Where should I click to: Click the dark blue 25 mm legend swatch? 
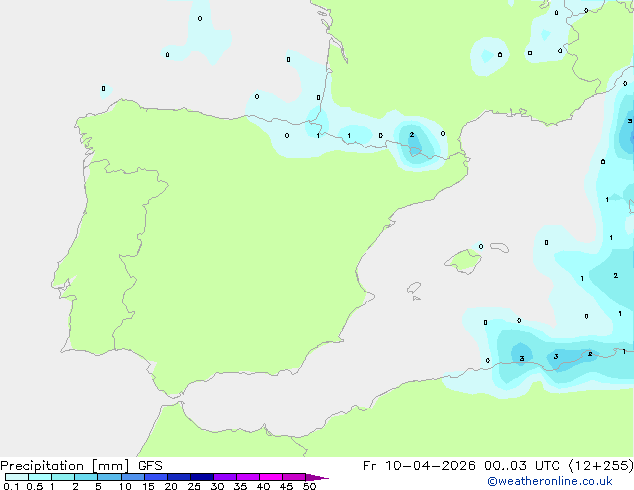[202, 477]
